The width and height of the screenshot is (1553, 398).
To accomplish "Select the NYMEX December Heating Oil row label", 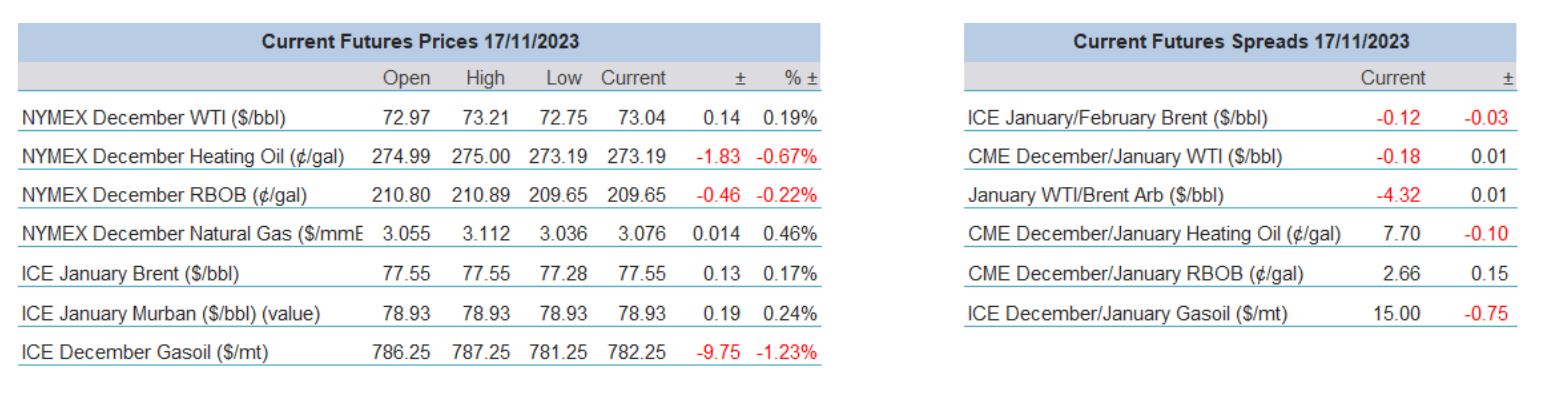I will click(x=184, y=157).
